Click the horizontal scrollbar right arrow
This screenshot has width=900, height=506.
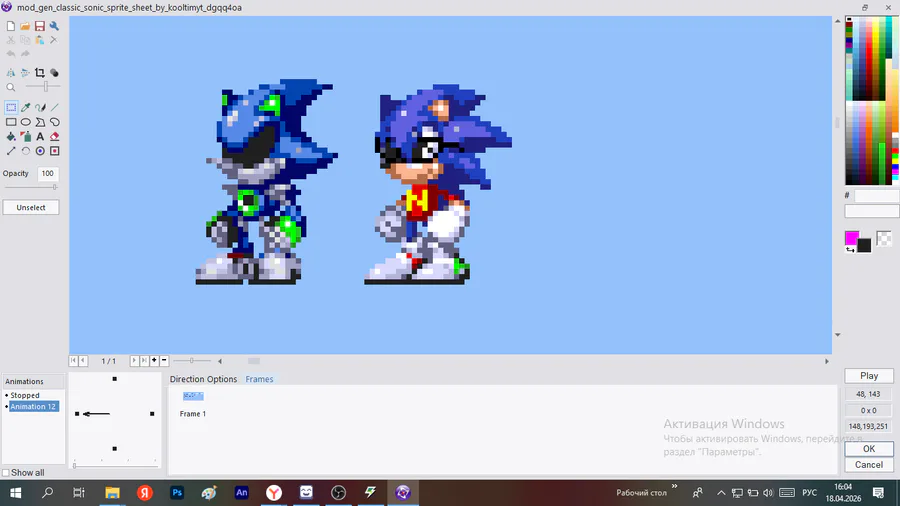pyautogui.click(x=827, y=361)
